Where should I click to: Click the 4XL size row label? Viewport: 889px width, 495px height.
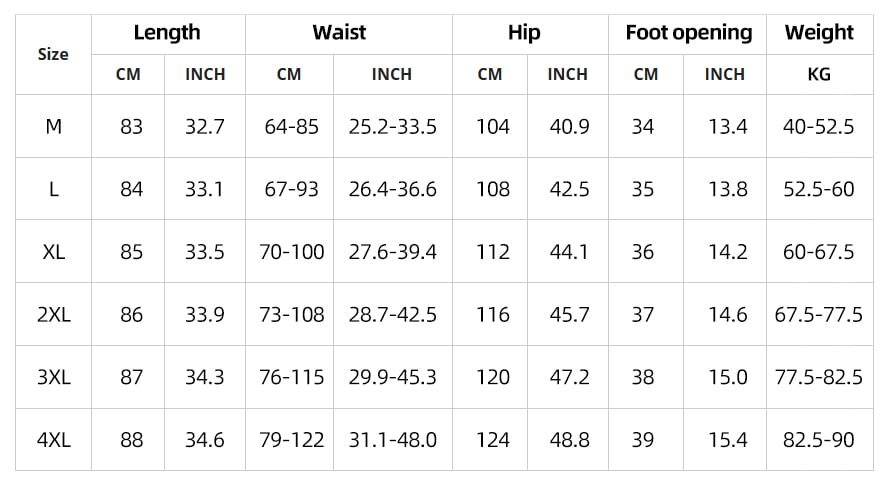[x=54, y=440]
